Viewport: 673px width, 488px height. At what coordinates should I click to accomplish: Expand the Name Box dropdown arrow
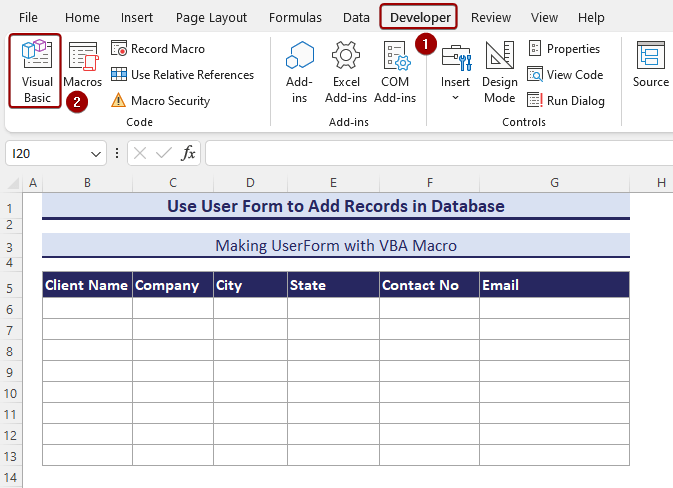click(x=96, y=154)
